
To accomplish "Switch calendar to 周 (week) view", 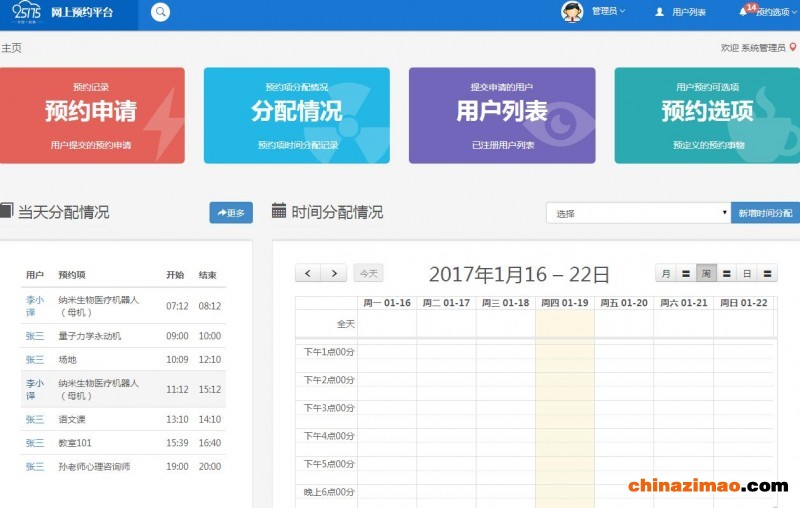I will 706,273.
